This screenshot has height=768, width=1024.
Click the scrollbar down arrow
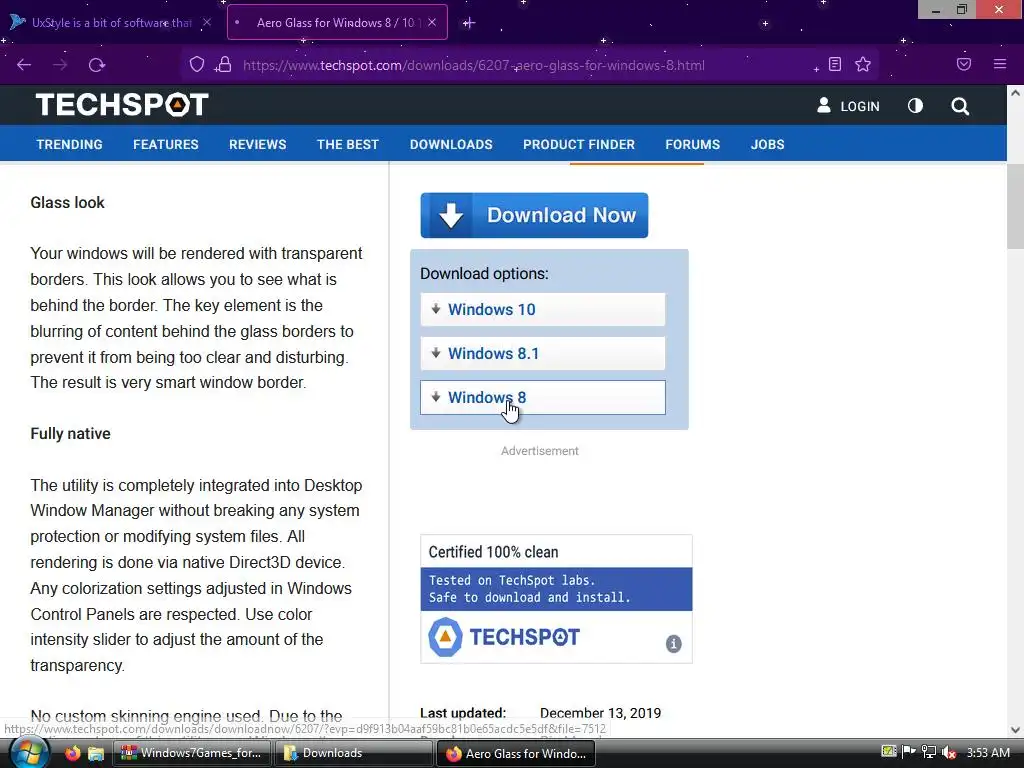click(x=1015, y=730)
